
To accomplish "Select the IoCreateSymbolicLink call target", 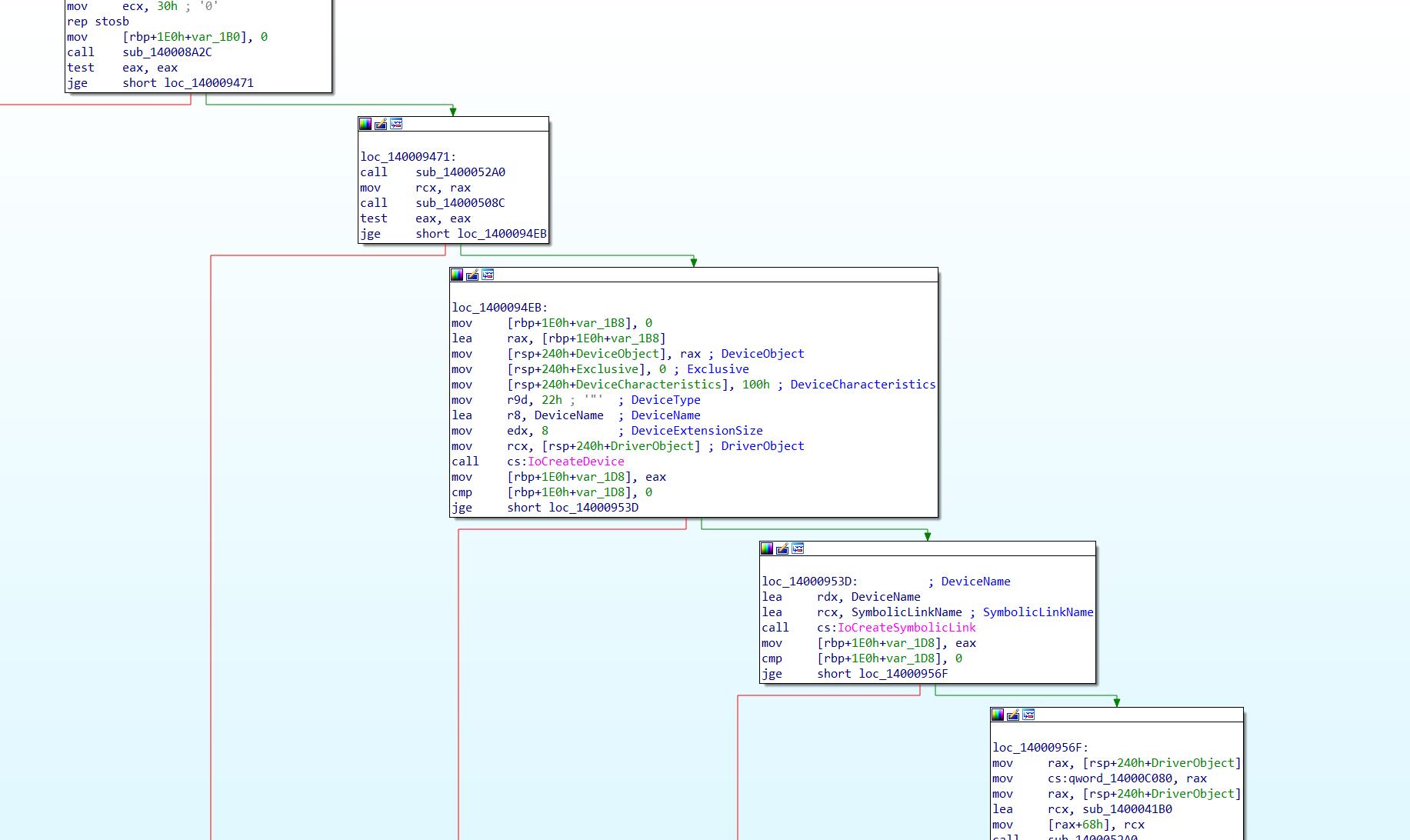I will pos(906,628).
